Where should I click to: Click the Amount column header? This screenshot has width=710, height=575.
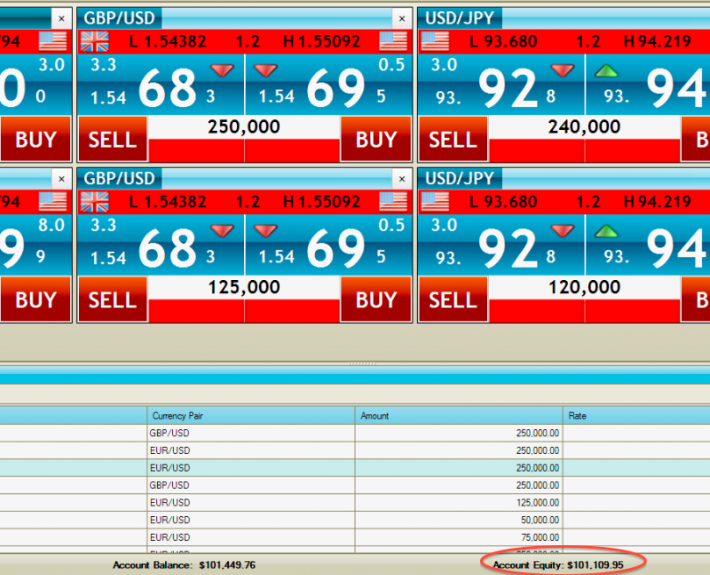[458, 415]
